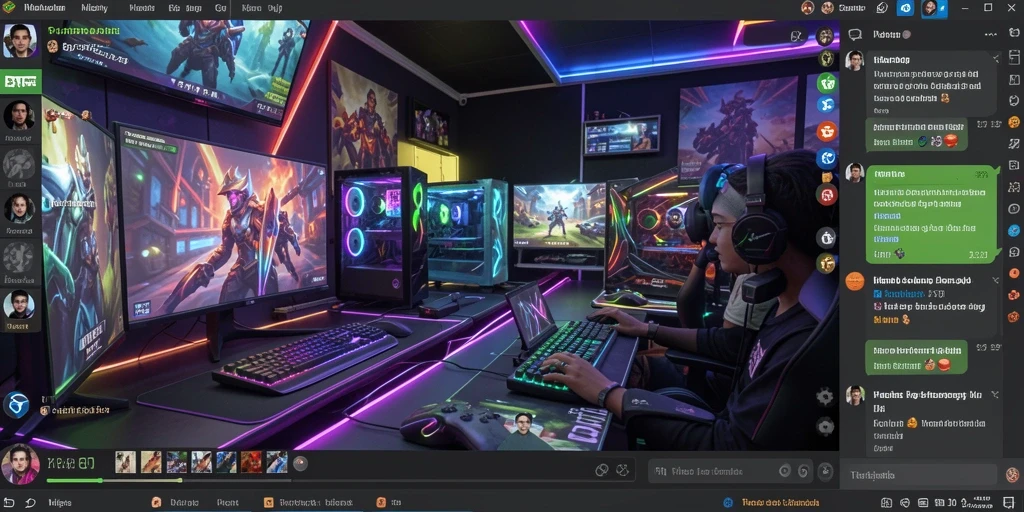Open the settings gear beside the stream
This screenshot has width=1024, height=512.
click(825, 396)
